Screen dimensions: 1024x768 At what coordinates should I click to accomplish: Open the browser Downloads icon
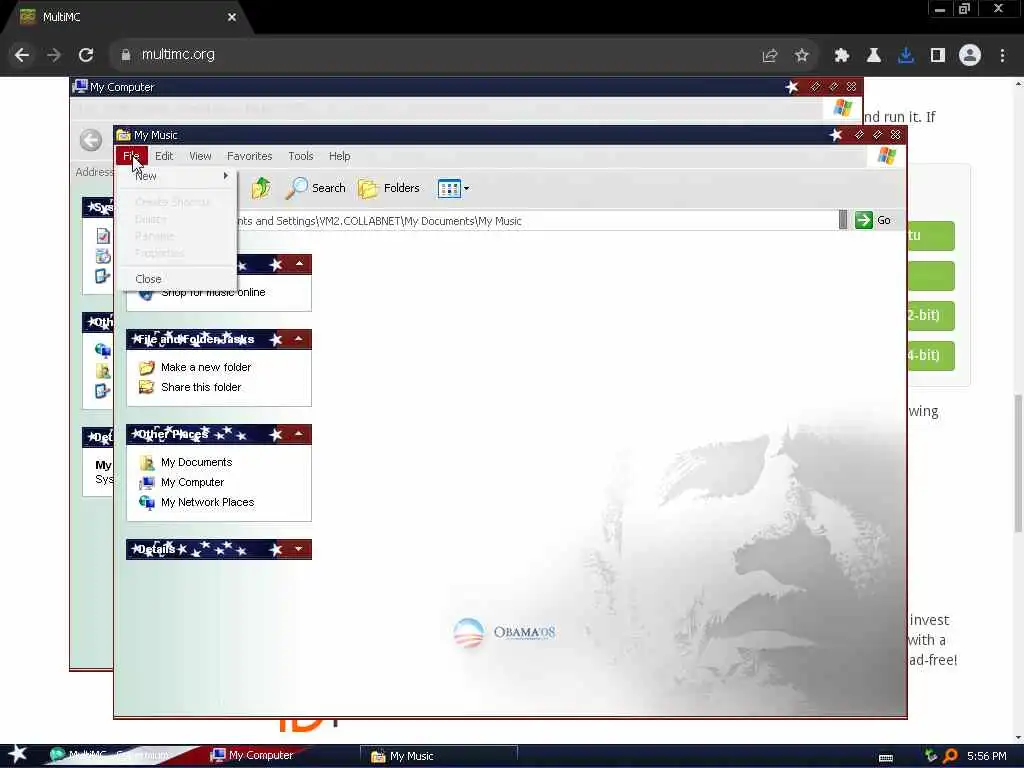click(x=906, y=56)
